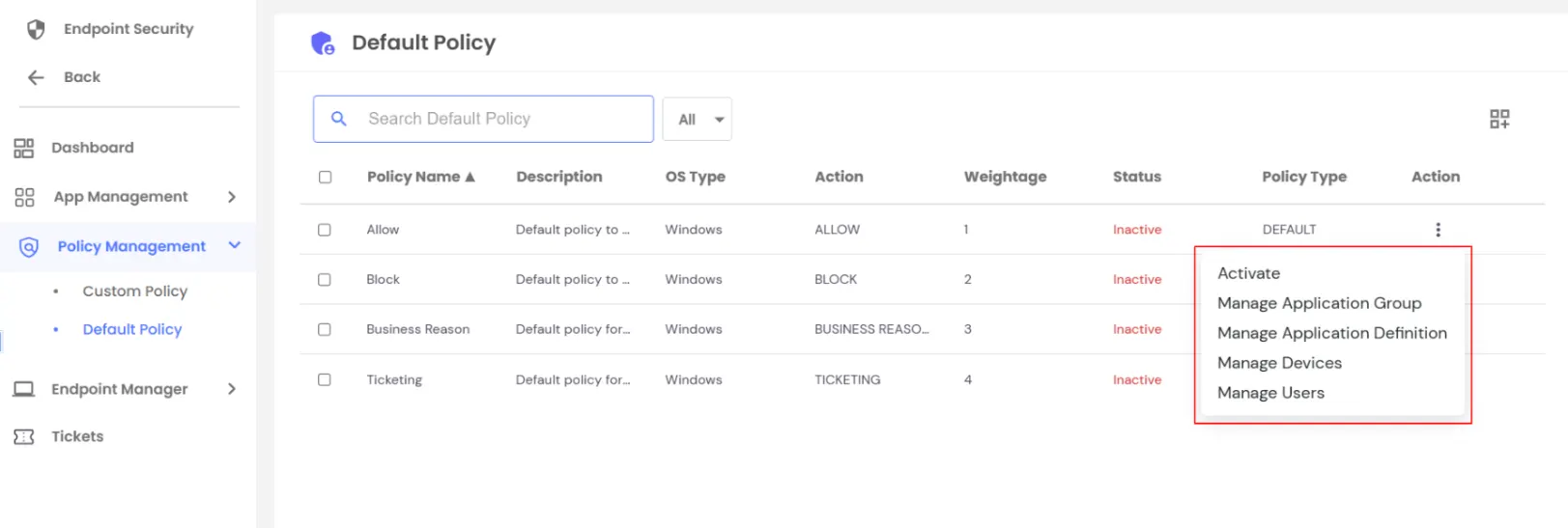This screenshot has height=528, width=1568.
Task: Click the Tickets icon in sidebar
Action: (24, 436)
